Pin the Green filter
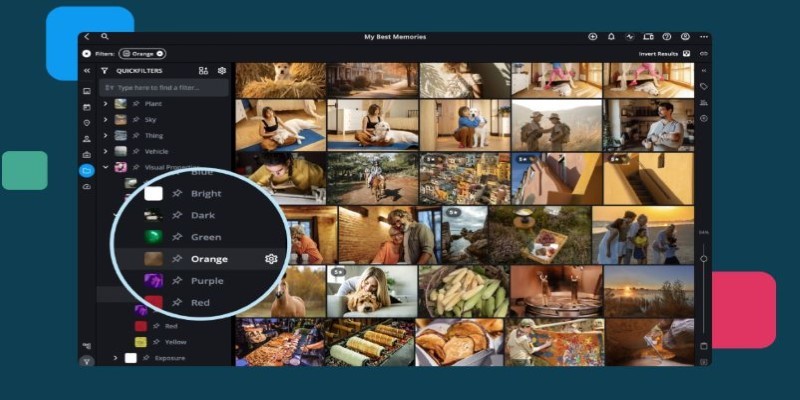 point(177,237)
